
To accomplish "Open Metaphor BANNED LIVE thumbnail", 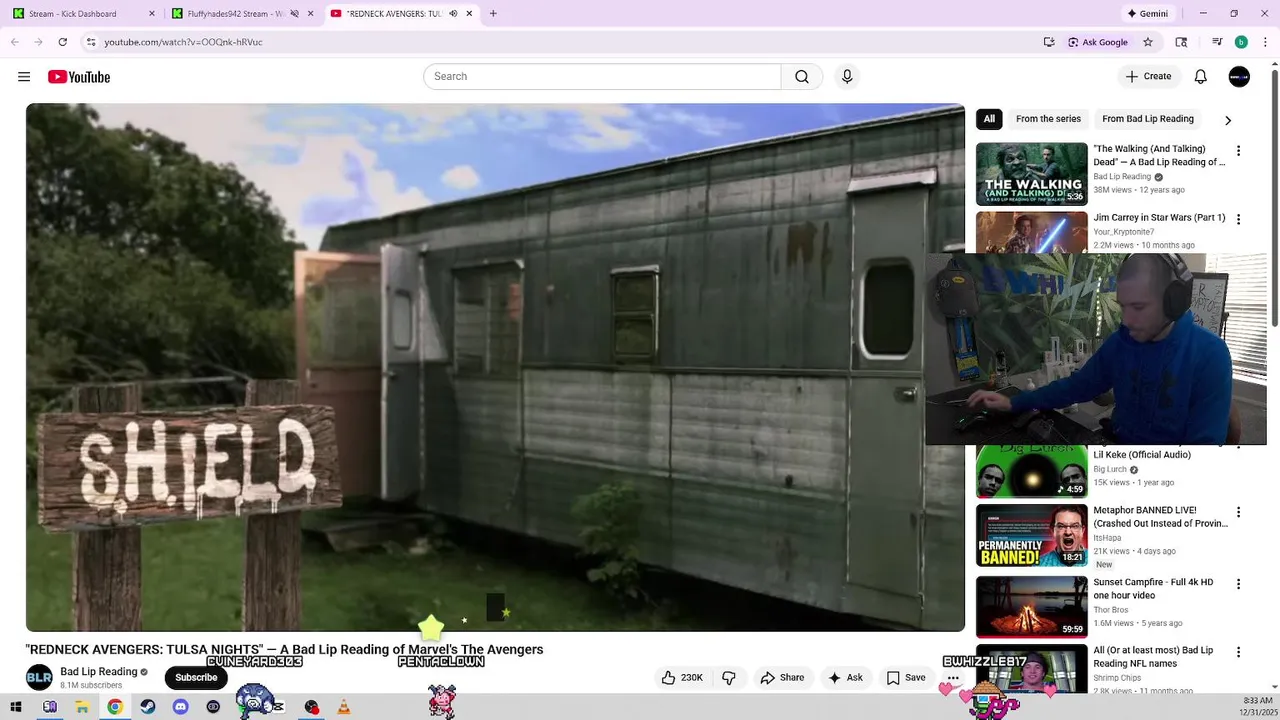I will click(1031, 535).
